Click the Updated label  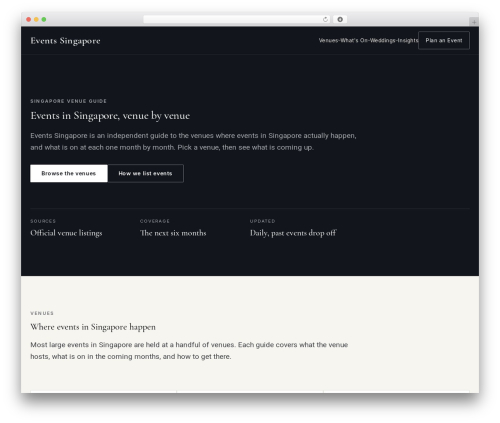(x=262, y=221)
